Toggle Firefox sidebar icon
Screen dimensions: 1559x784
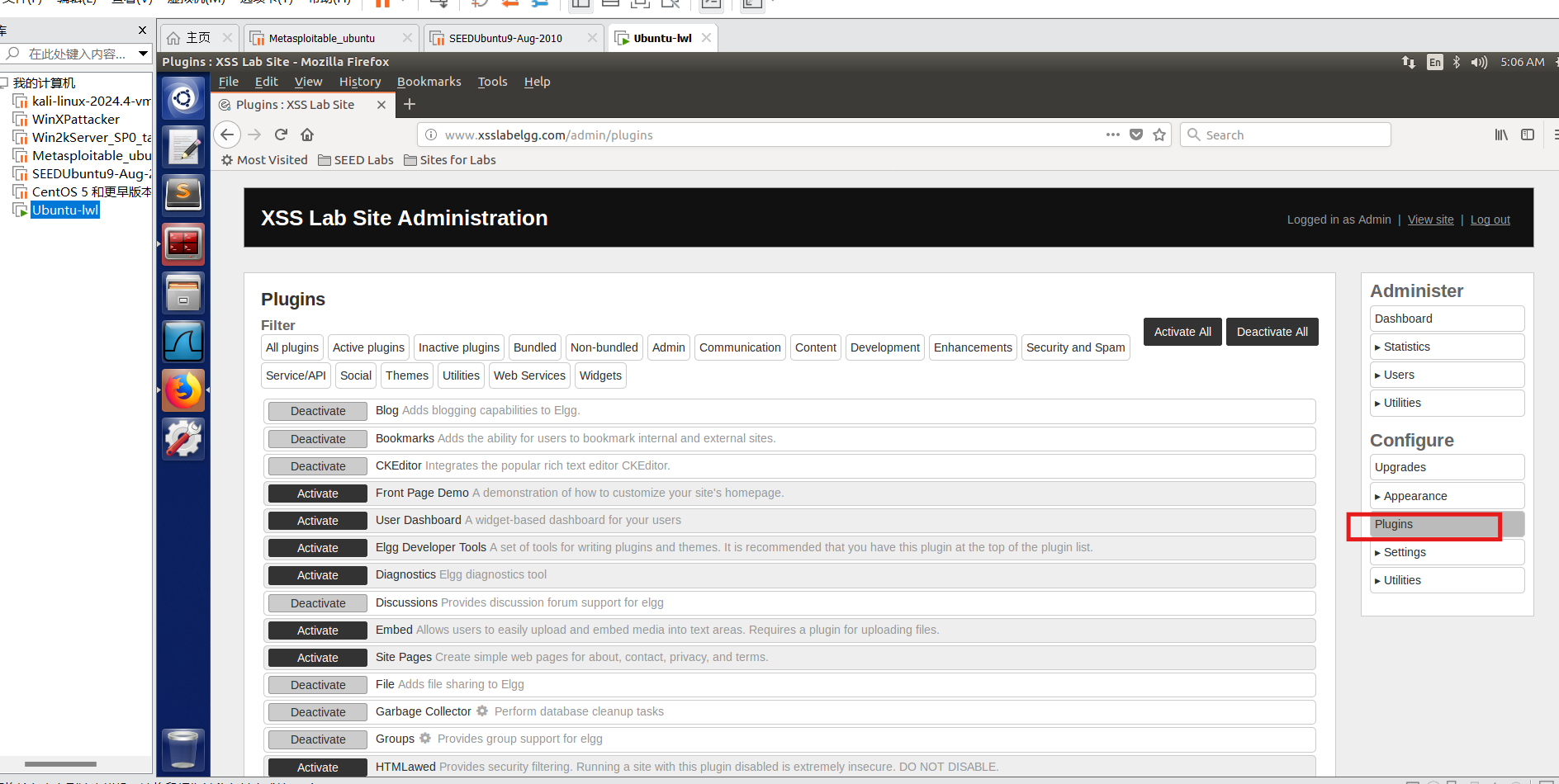click(1528, 135)
